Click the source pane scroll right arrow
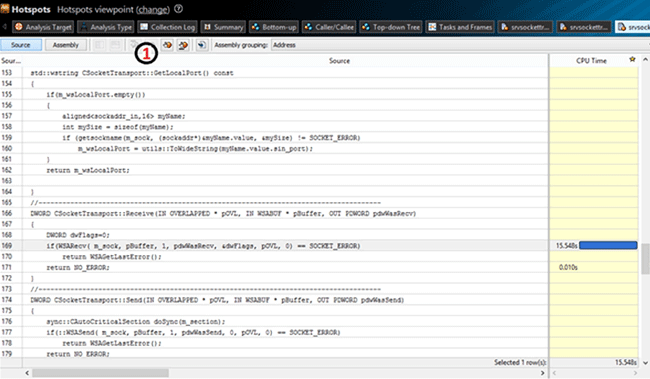 (x=542, y=373)
